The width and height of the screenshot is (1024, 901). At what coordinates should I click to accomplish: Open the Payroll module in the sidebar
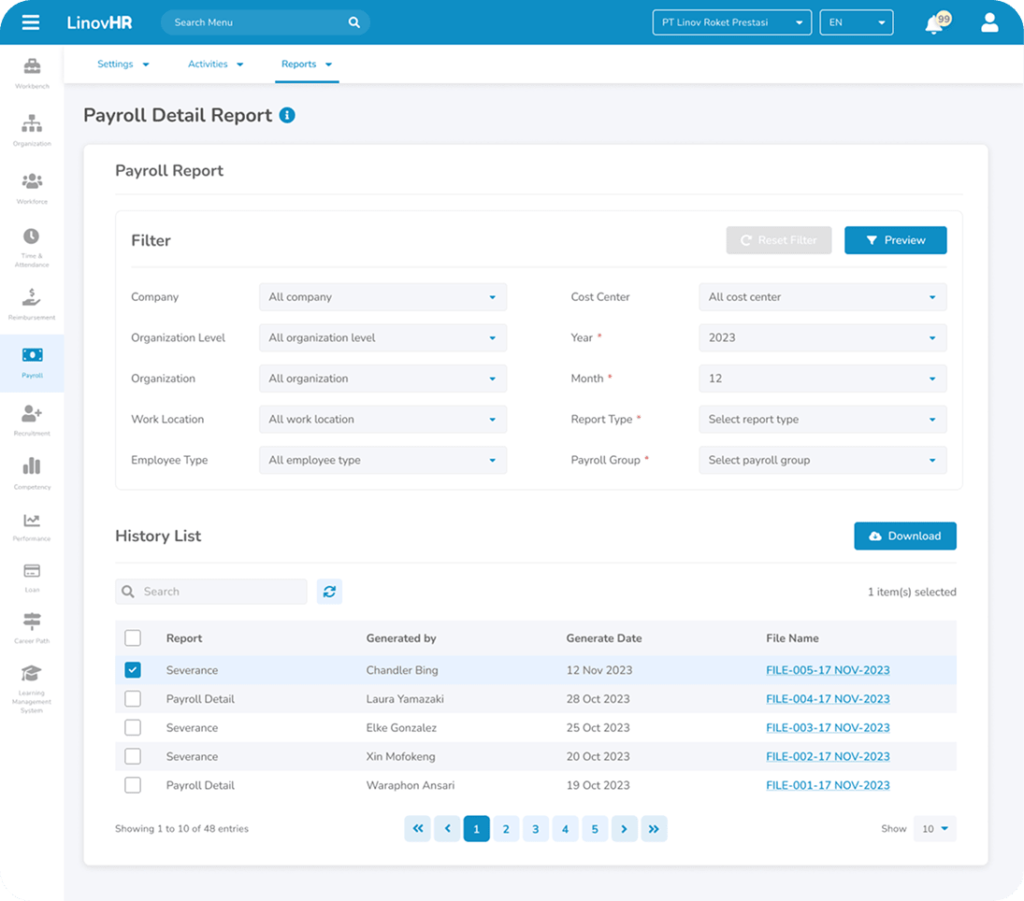click(x=31, y=363)
